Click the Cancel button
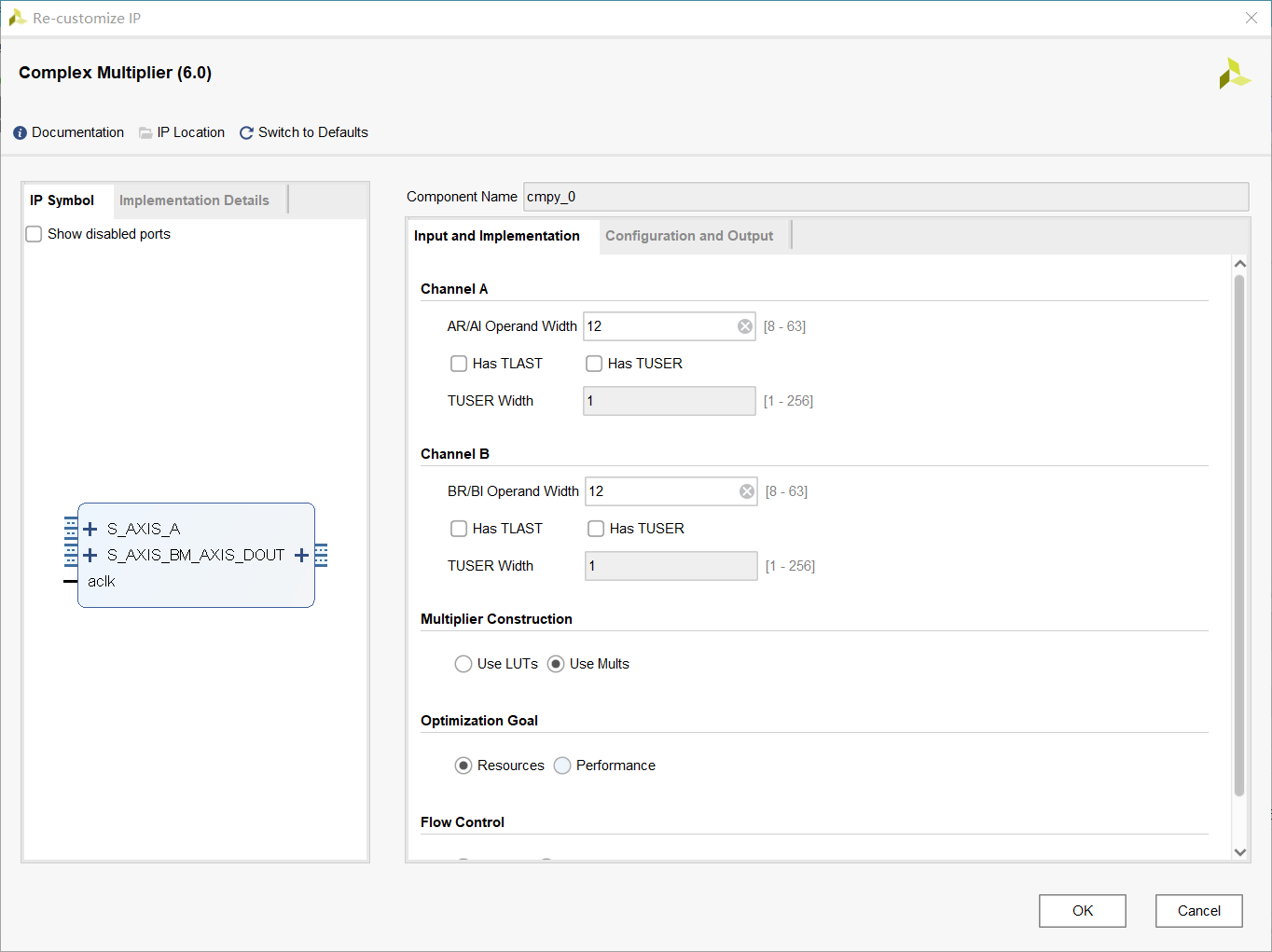The width and height of the screenshot is (1272, 952). 1199,911
